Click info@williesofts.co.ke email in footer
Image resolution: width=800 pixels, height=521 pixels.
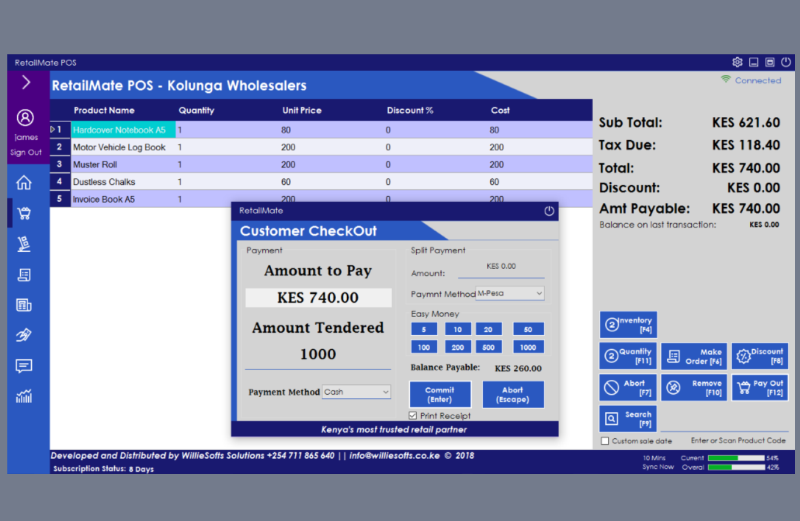(394, 456)
